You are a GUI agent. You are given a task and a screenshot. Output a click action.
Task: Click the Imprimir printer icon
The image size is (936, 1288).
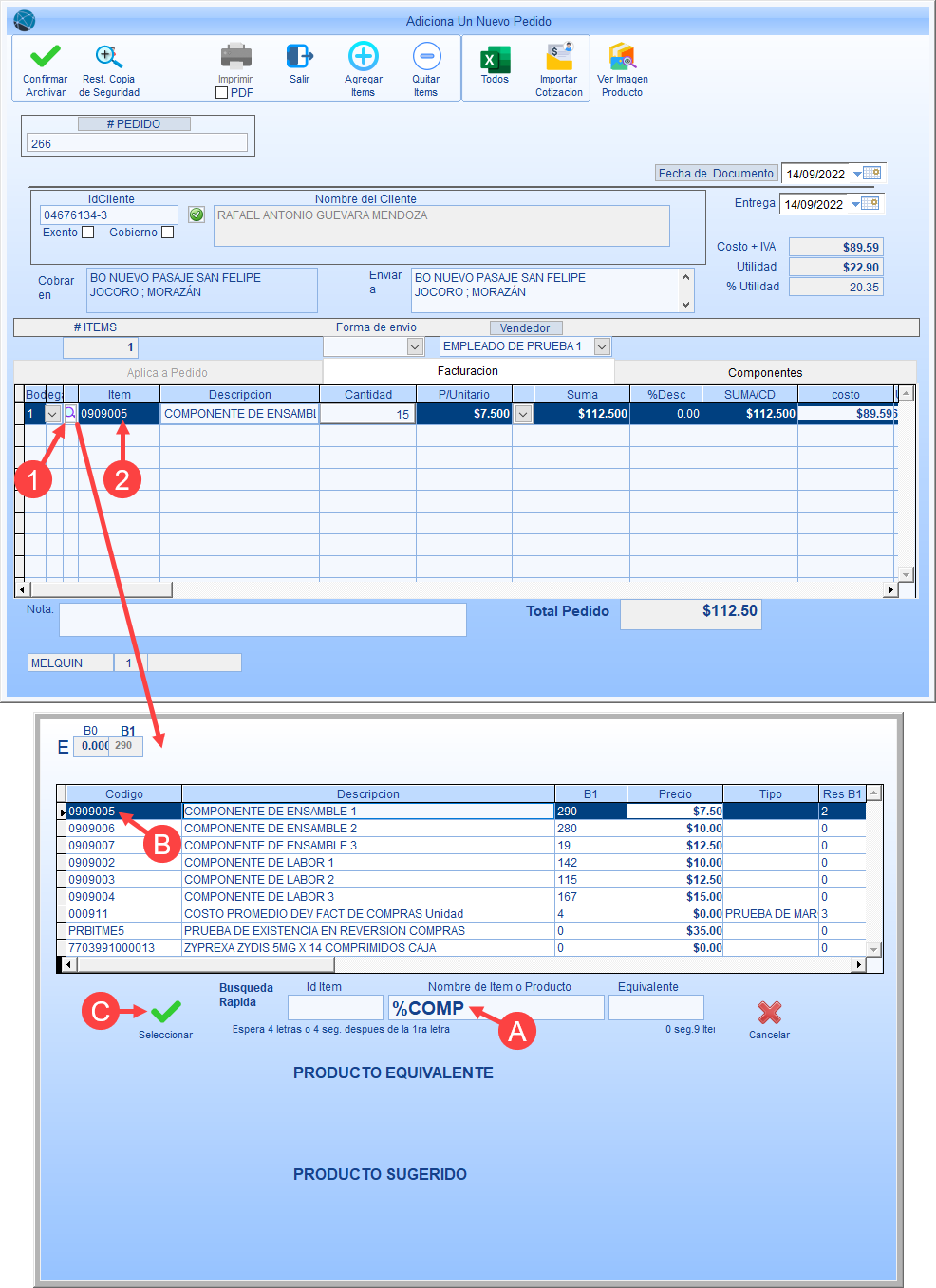click(x=235, y=57)
